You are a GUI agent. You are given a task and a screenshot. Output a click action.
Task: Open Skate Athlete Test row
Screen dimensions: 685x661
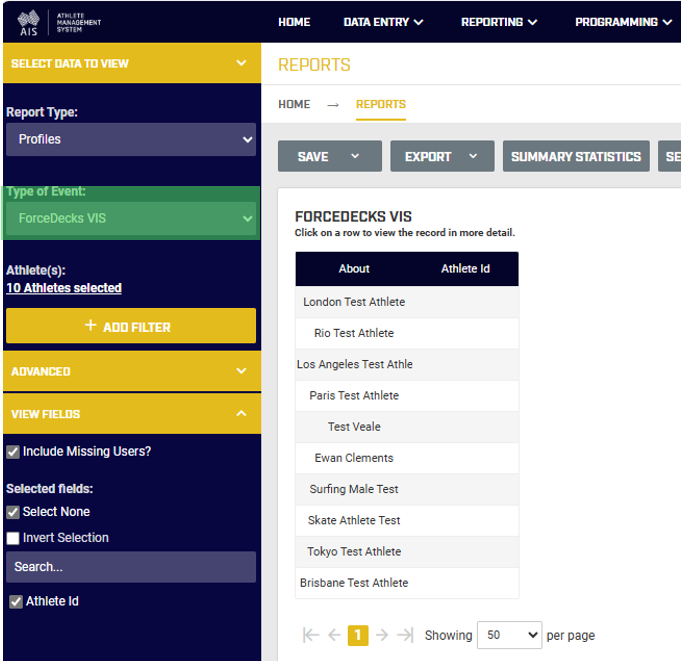point(407,520)
